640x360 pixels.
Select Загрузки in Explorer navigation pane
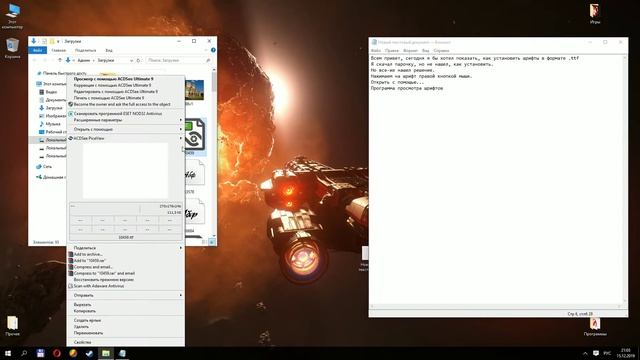pos(53,108)
